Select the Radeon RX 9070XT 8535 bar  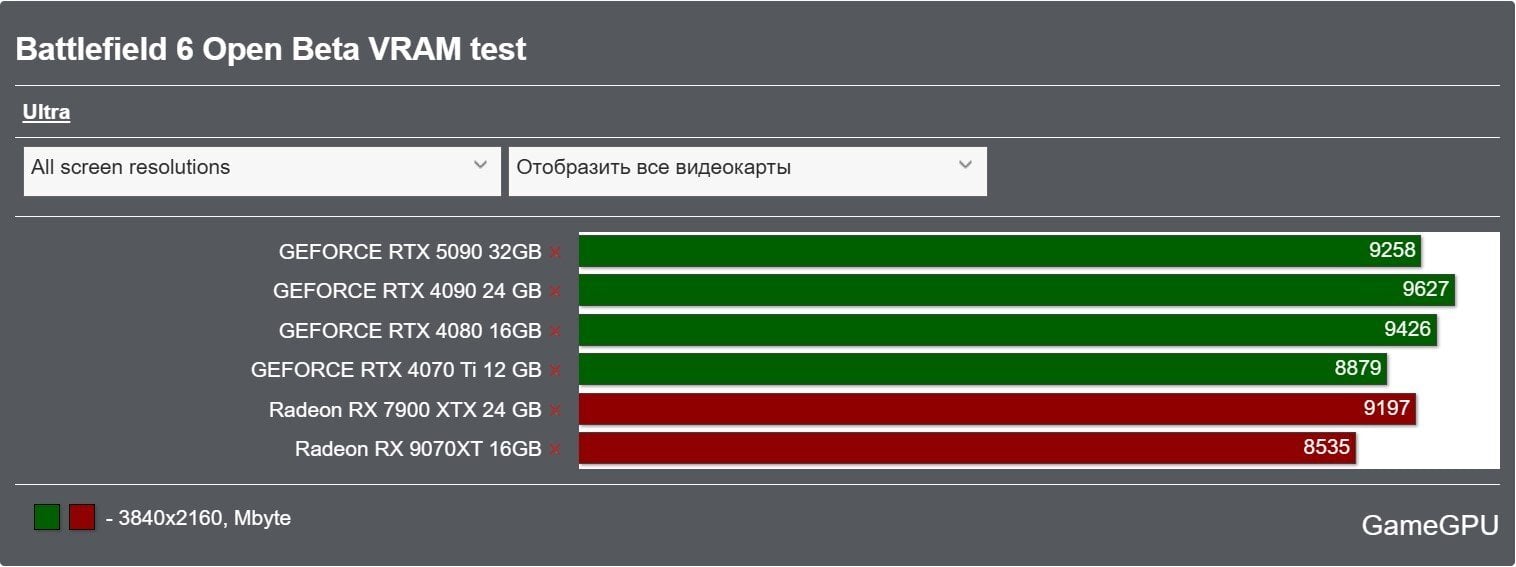point(966,448)
